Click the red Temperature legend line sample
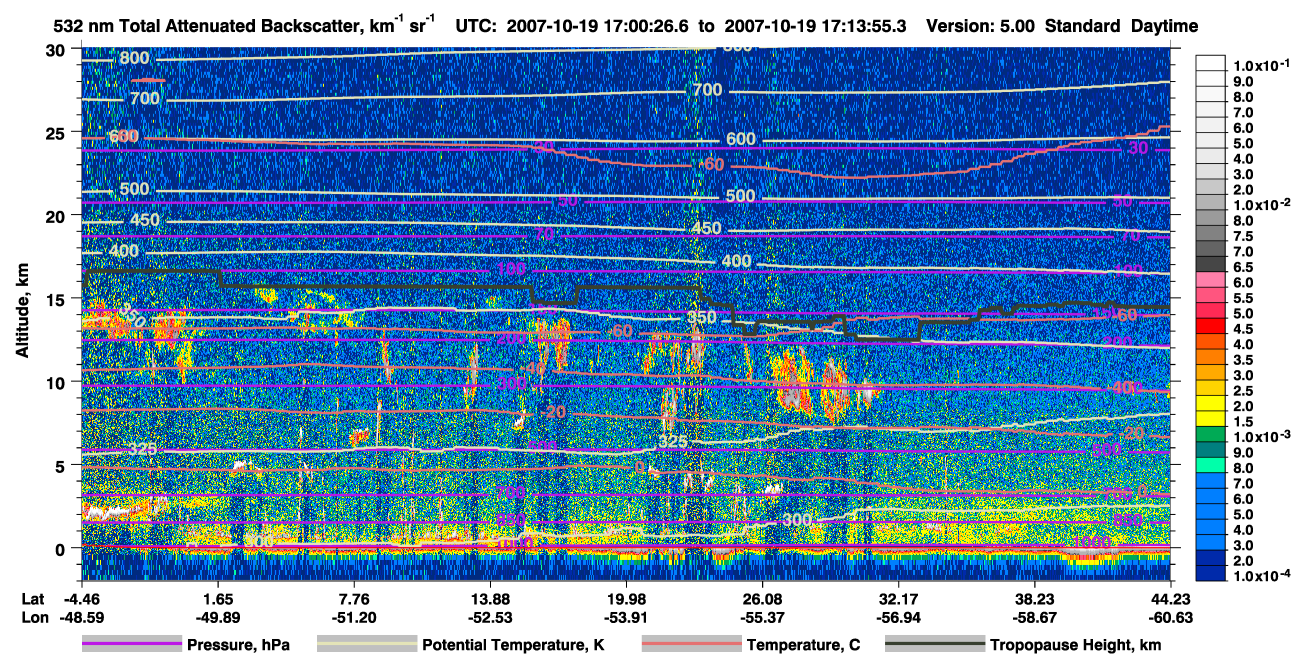Screen dimensions: 1300x667 point(692,645)
